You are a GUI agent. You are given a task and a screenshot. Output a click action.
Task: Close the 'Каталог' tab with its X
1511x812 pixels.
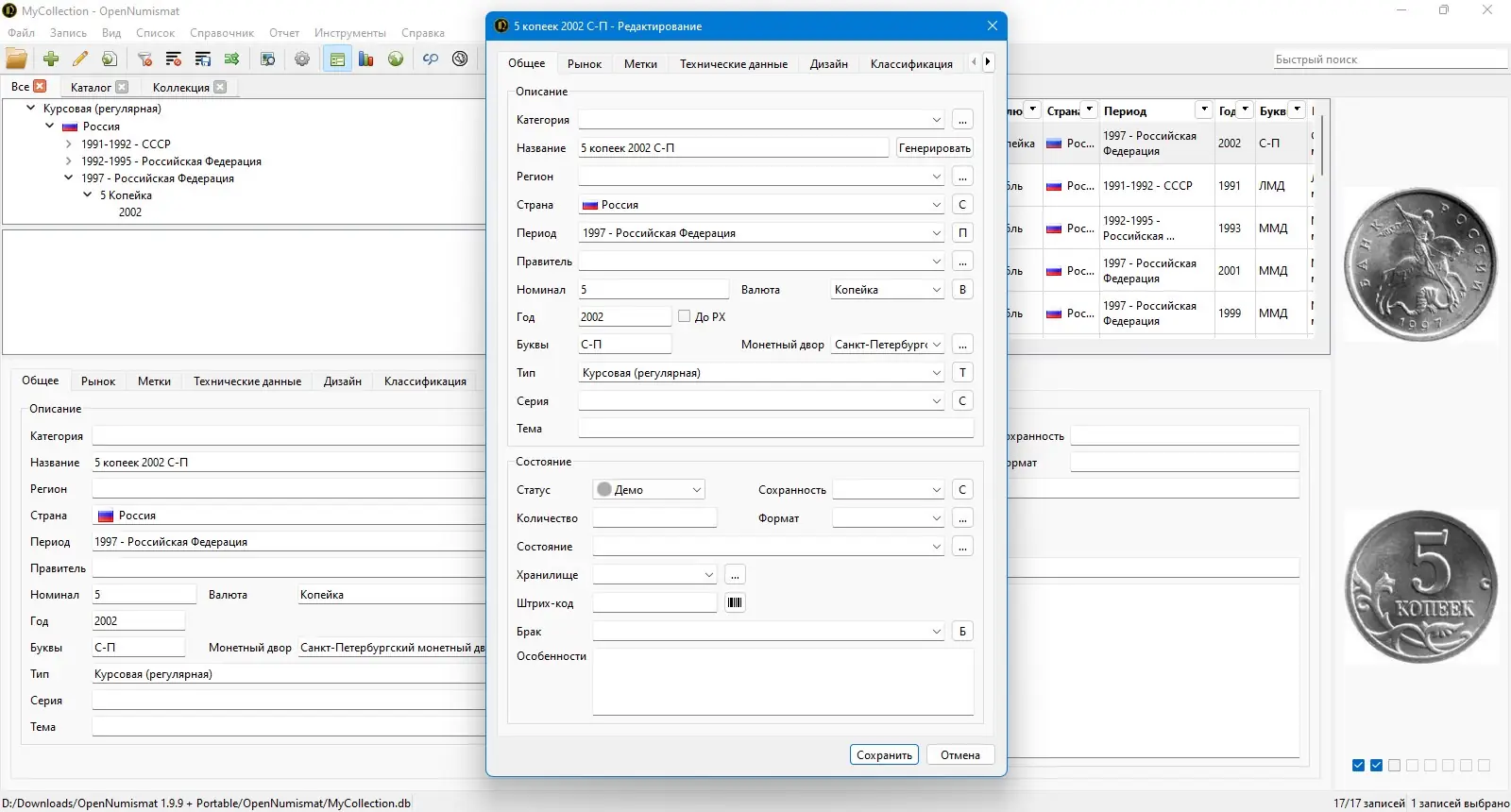pos(122,87)
